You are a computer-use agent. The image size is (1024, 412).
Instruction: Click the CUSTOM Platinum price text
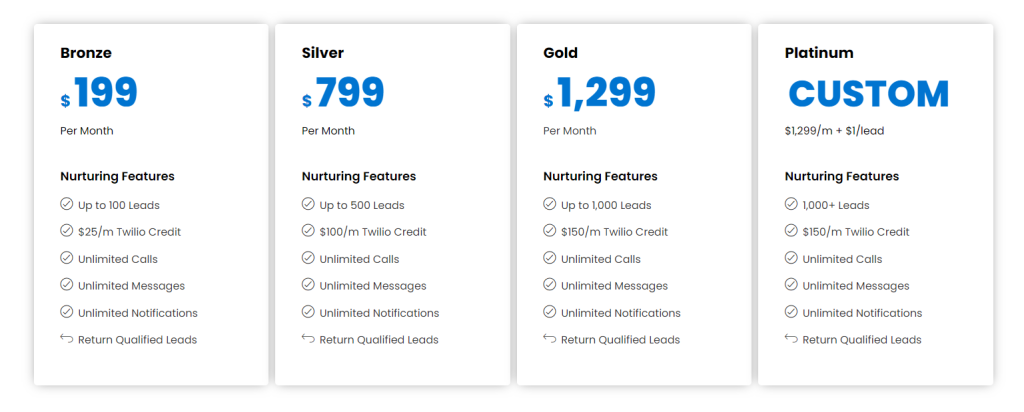(x=869, y=94)
